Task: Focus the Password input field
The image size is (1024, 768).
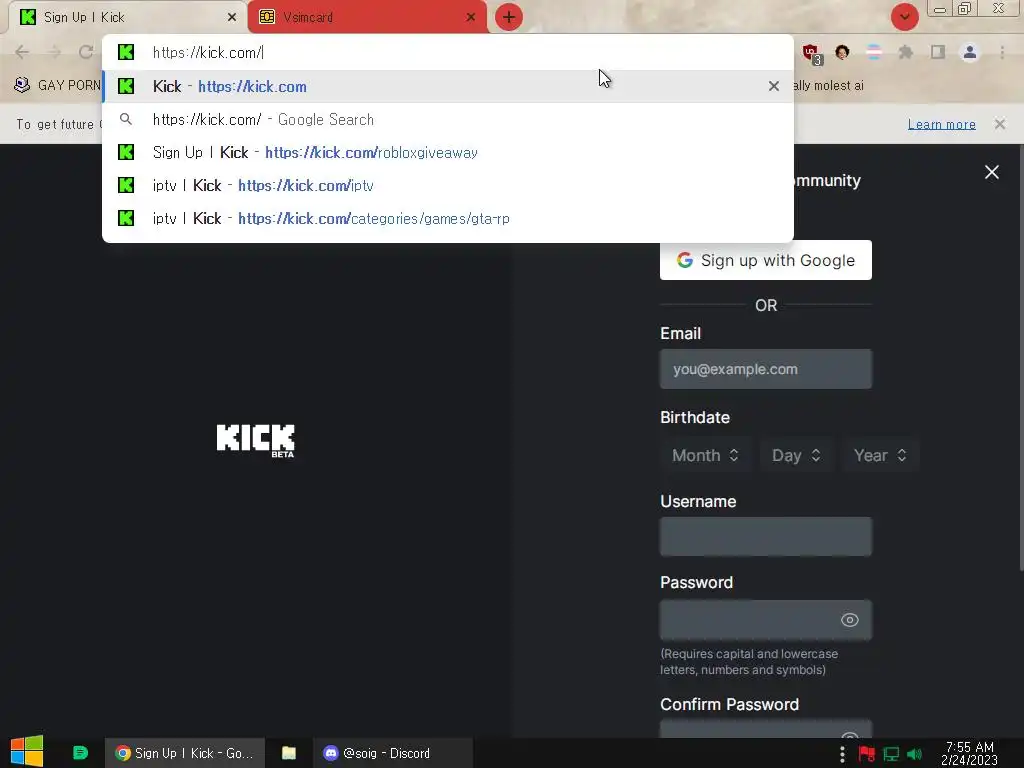Action: click(x=765, y=620)
